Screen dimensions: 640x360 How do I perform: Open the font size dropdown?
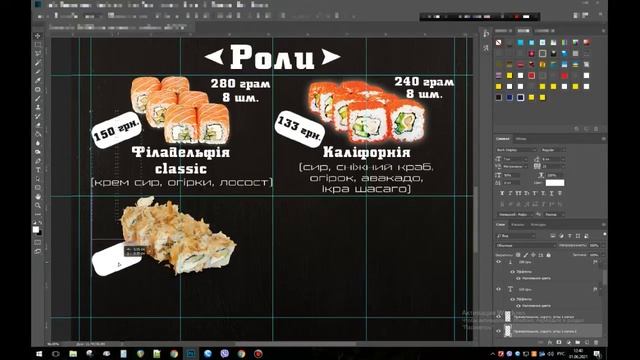[x=515, y=159]
